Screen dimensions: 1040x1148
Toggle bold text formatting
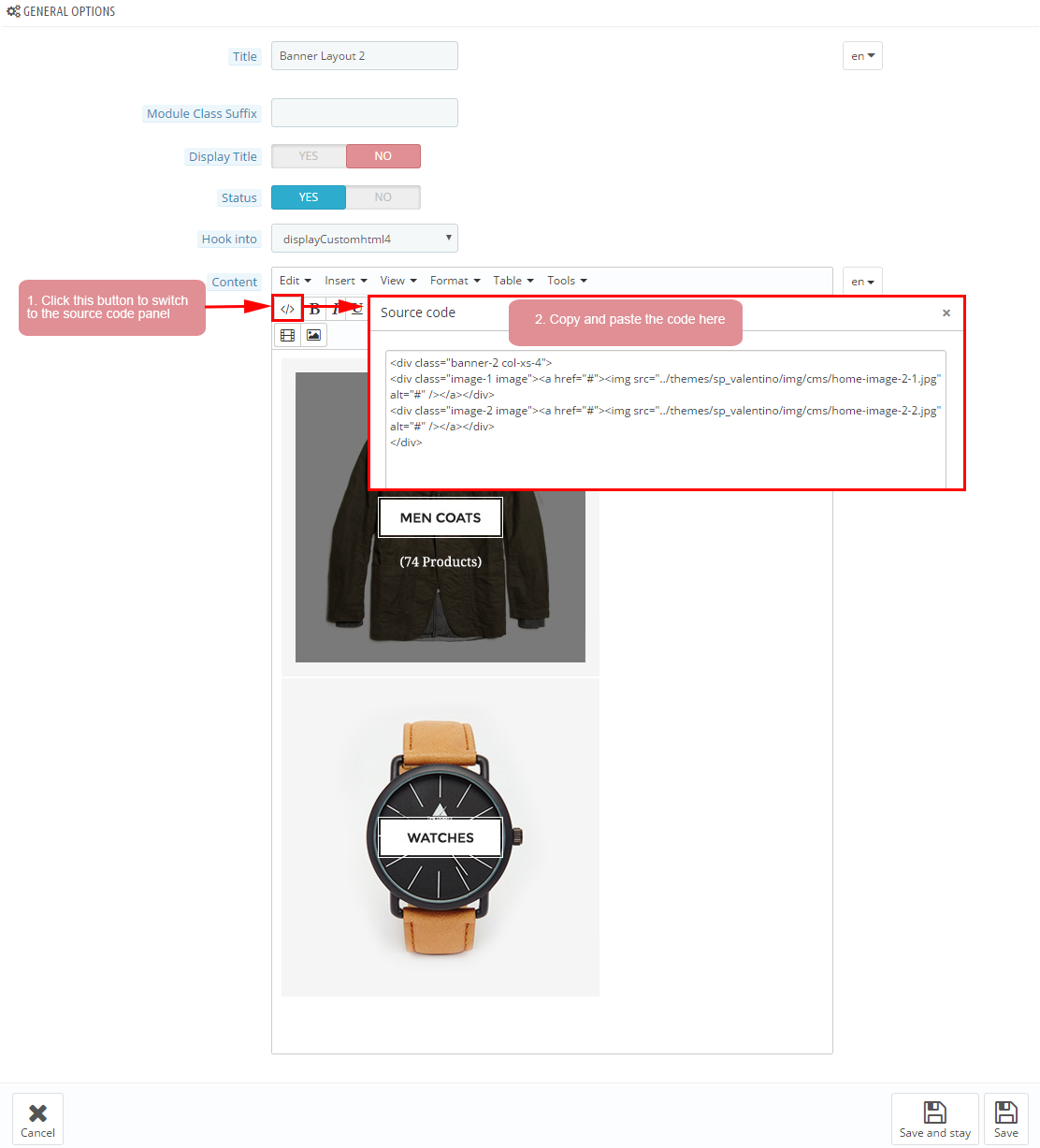pos(315,310)
